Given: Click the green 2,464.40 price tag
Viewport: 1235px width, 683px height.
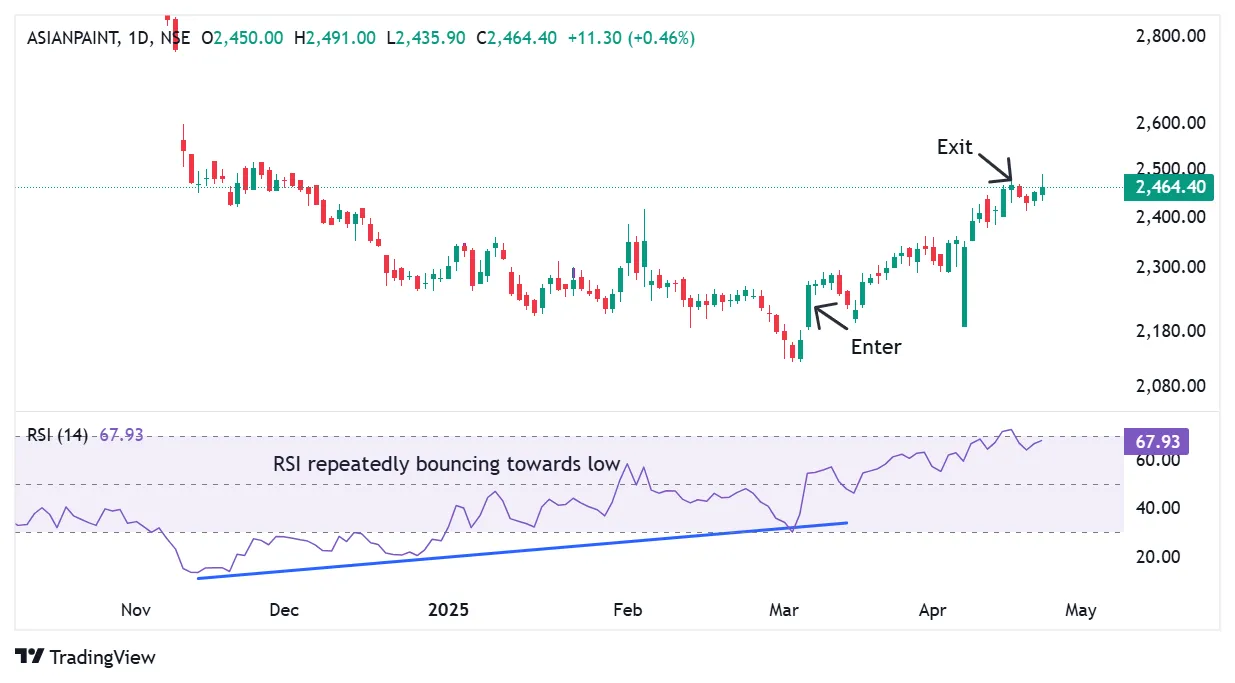Looking at the screenshot, I should 1170,187.
